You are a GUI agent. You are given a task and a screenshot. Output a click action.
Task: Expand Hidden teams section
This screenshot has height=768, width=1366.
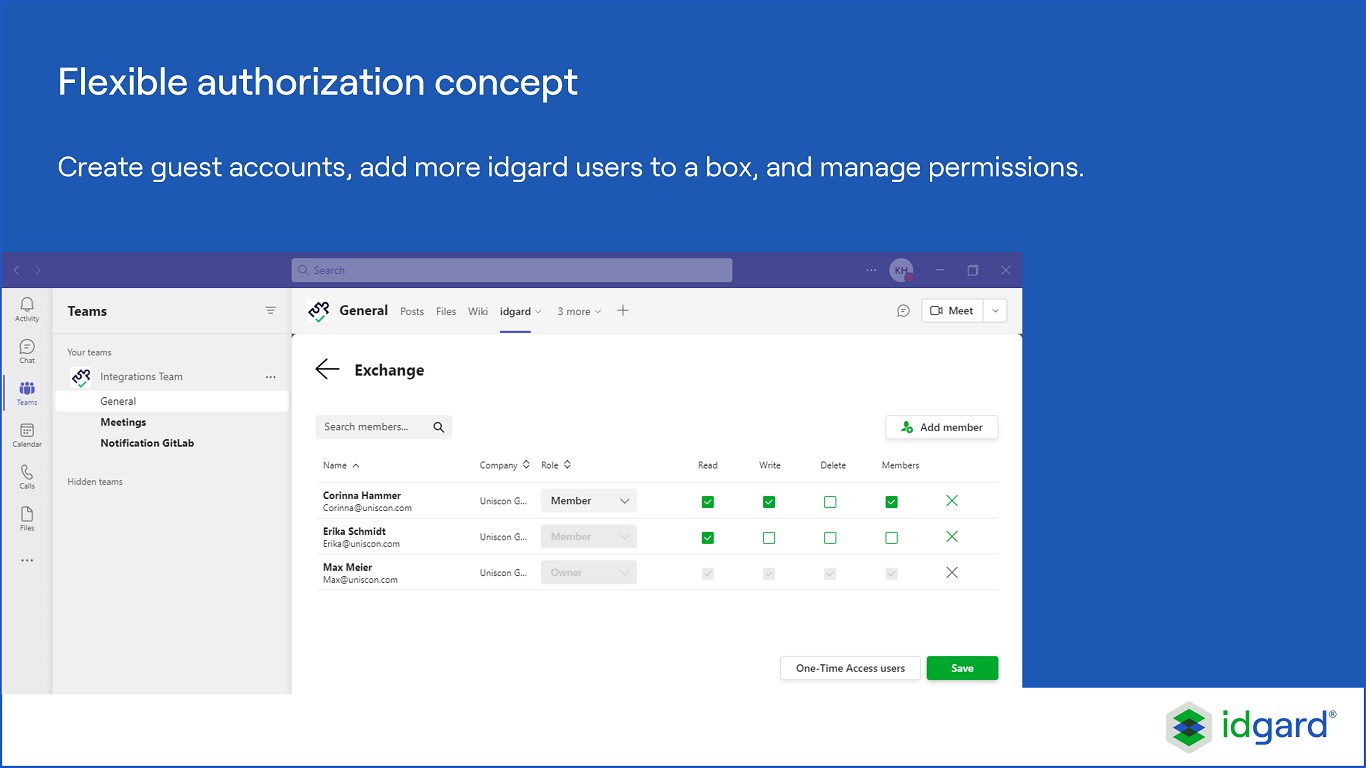coord(95,482)
